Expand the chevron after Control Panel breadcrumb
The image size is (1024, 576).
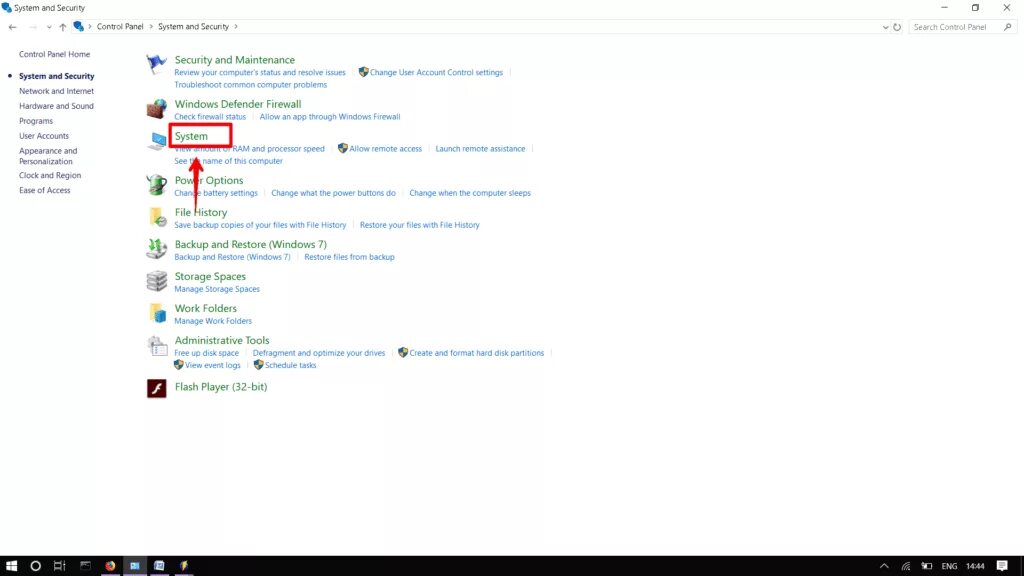(151, 27)
